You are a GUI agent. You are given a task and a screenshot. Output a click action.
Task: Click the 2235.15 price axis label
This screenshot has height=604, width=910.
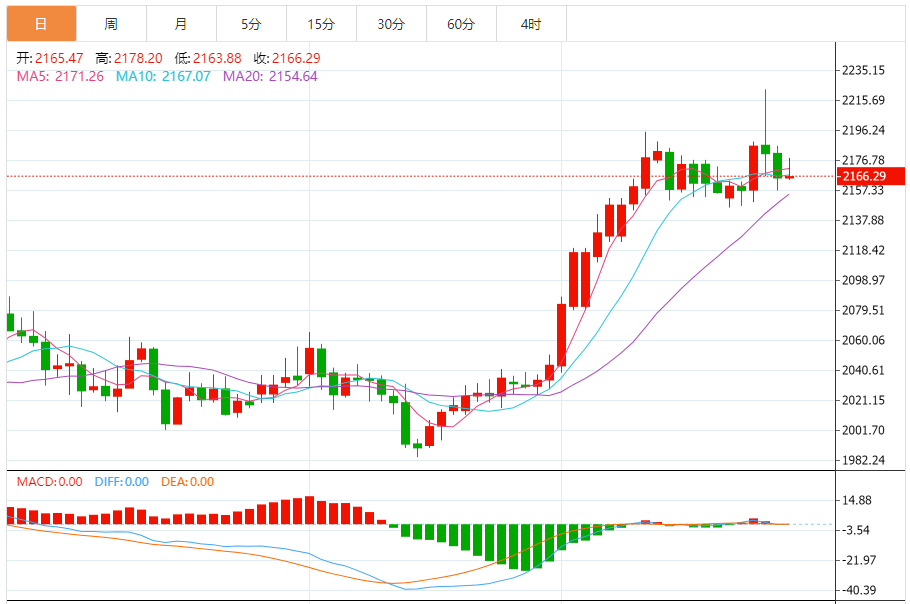pyautogui.click(x=863, y=70)
